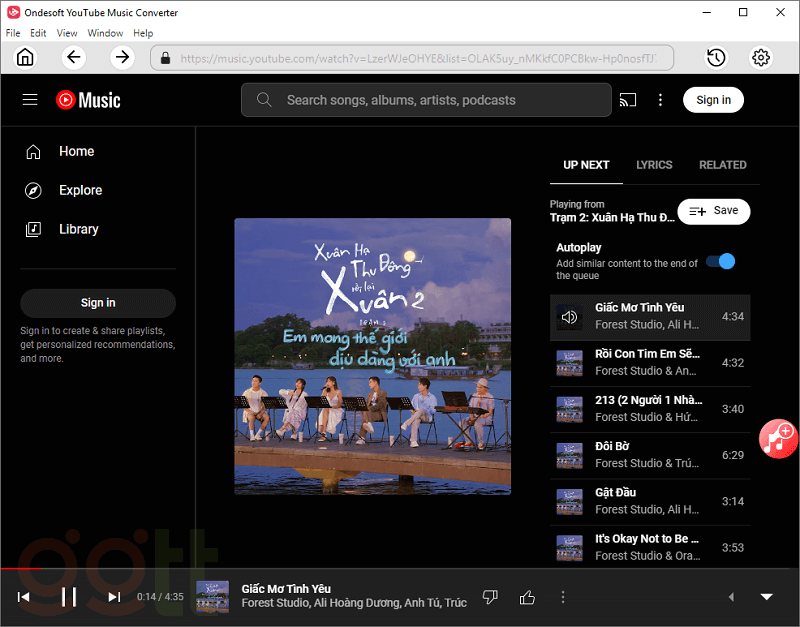The image size is (800, 627).
Task: Pause the currently playing song
Action: pos(69,597)
